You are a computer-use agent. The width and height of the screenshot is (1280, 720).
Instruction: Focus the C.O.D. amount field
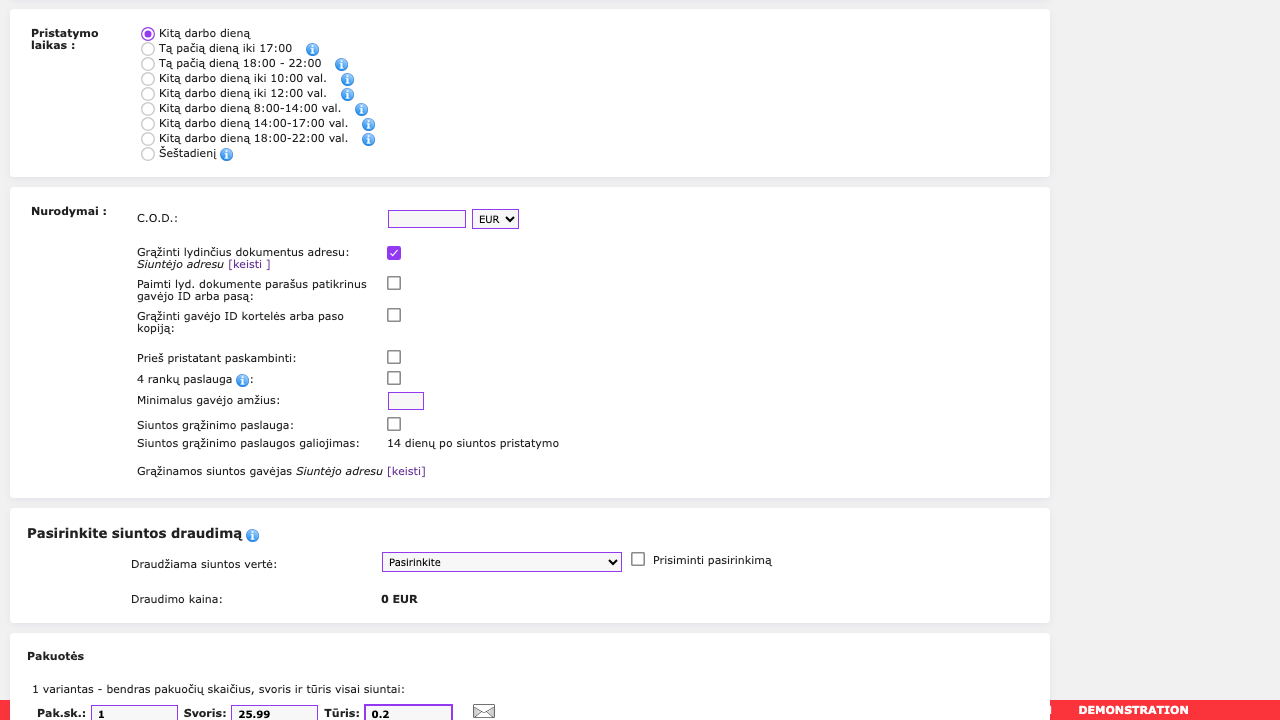click(x=427, y=219)
